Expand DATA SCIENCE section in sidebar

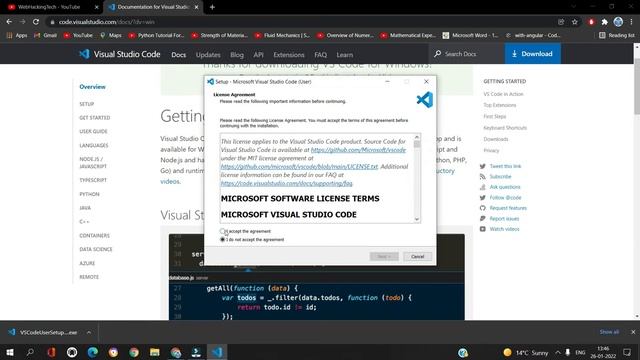(x=96, y=249)
